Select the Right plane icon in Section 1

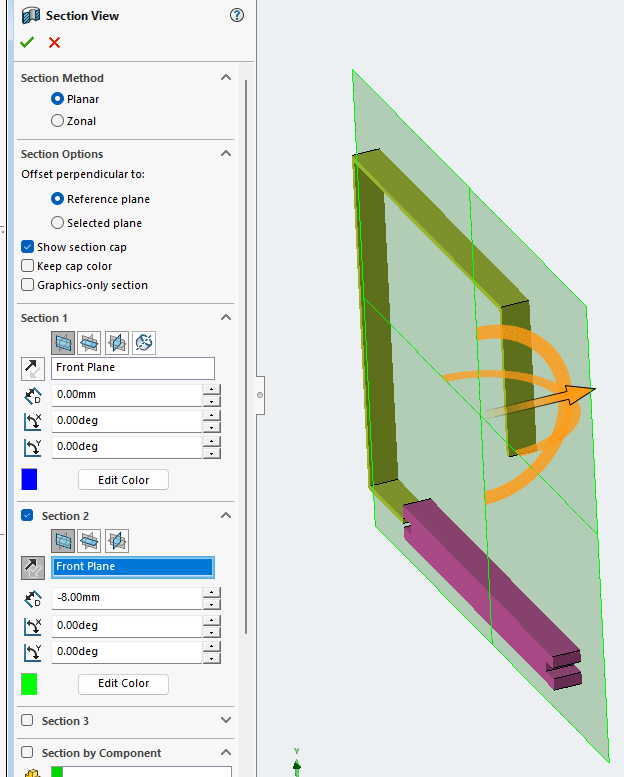coord(116,343)
